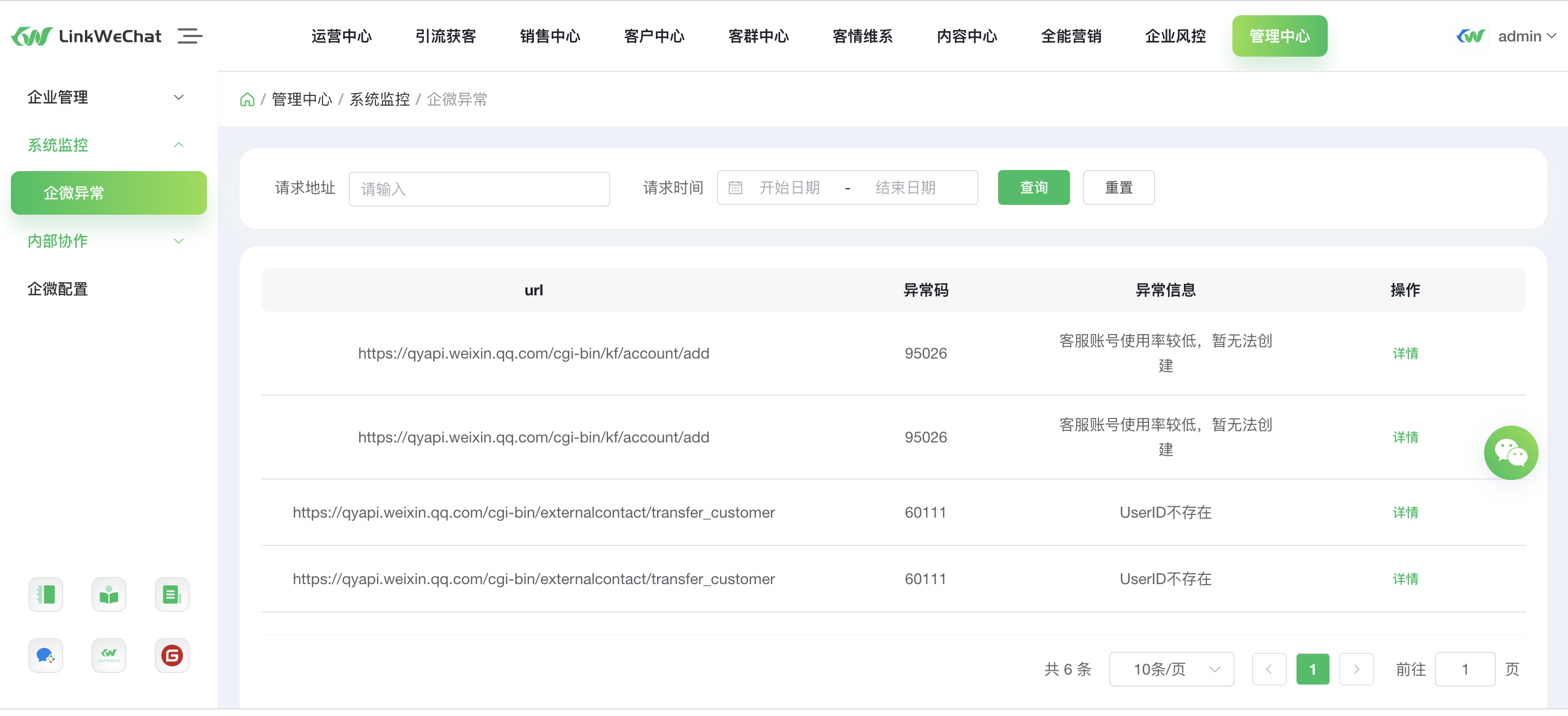The width and height of the screenshot is (1568, 716).
Task: Click the green notebook icon in sidebar
Action: (x=46, y=594)
